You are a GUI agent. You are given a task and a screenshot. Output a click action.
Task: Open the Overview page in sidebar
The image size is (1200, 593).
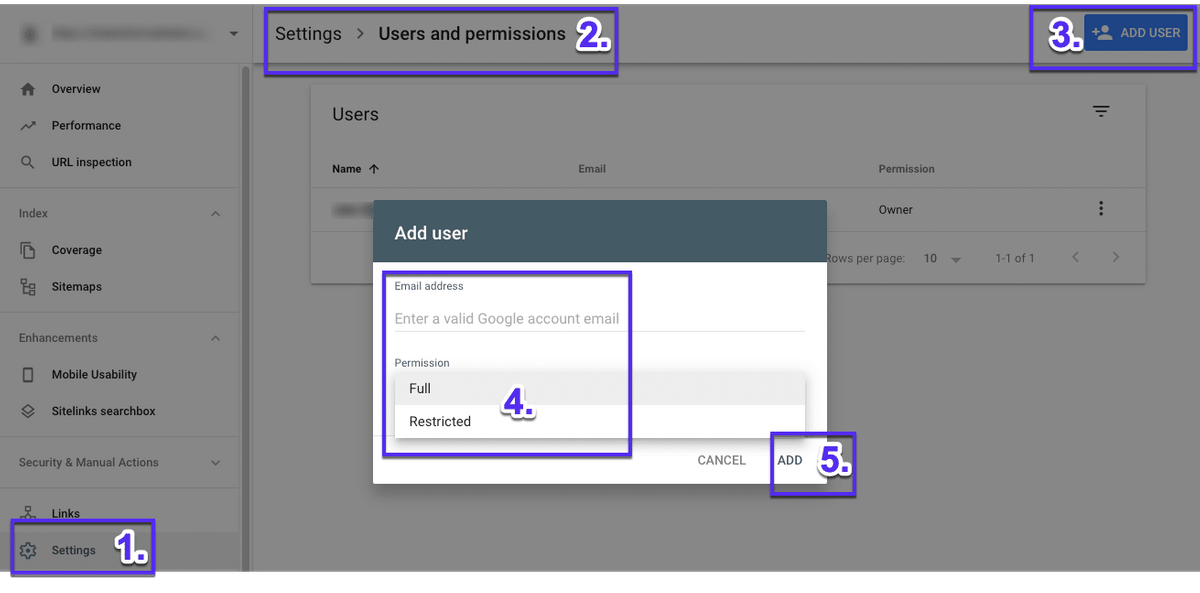(x=76, y=89)
